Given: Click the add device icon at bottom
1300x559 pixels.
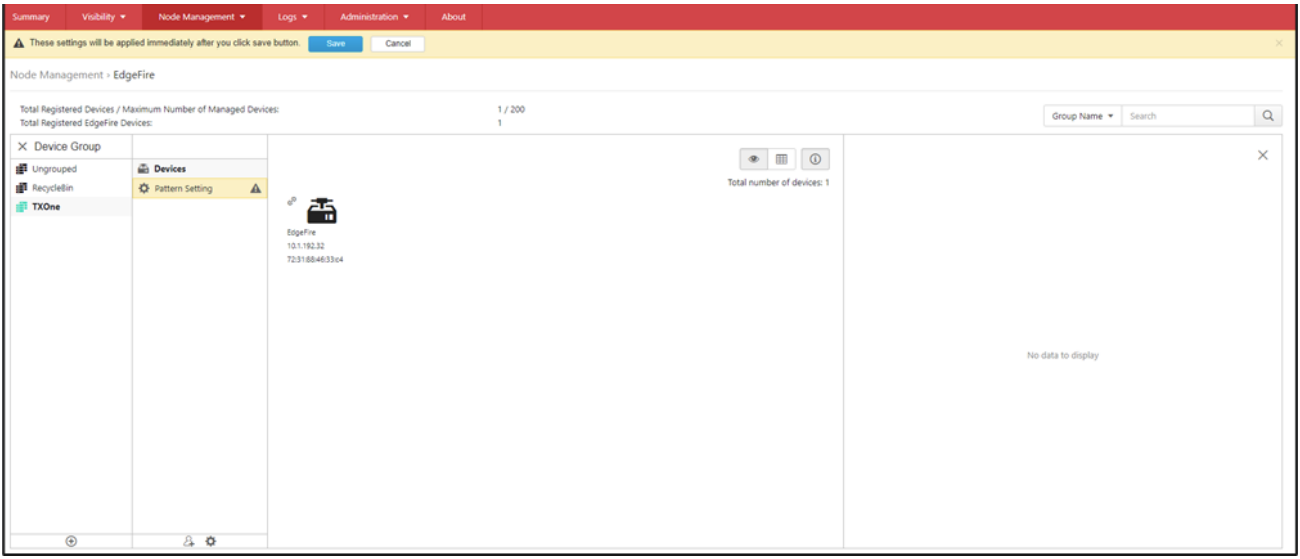Looking at the screenshot, I should point(188,541).
